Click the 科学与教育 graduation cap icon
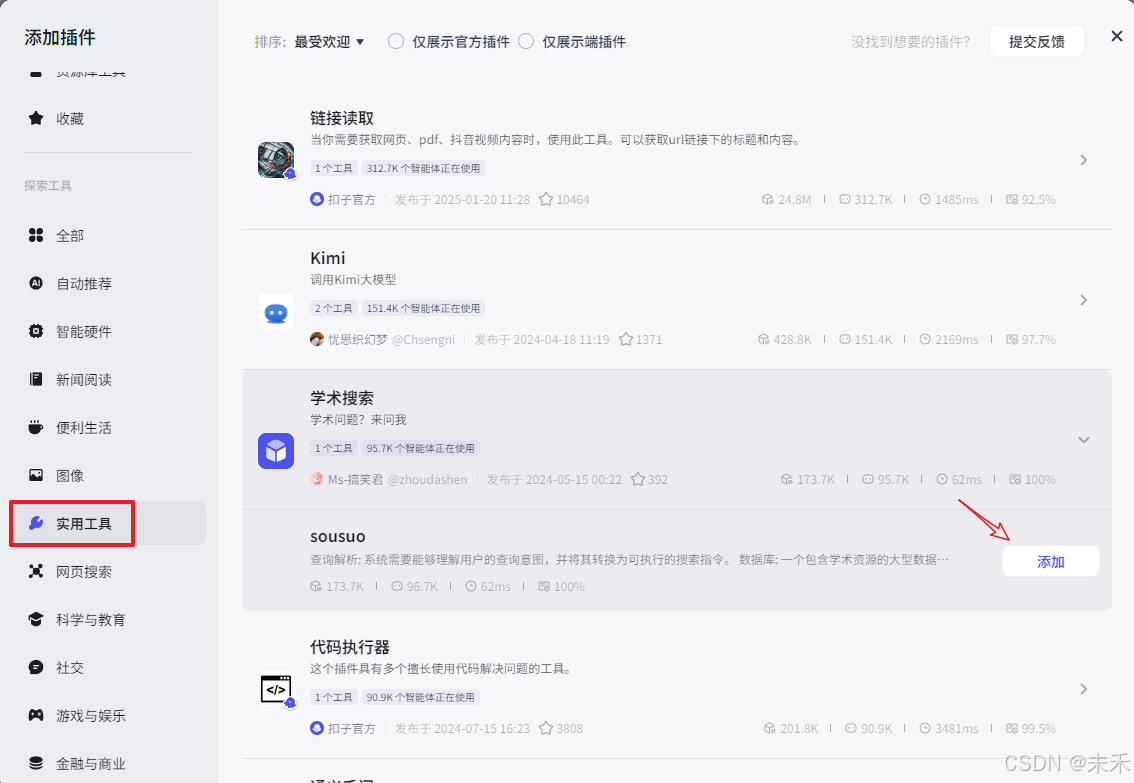This screenshot has height=783, width=1134. (x=35, y=620)
